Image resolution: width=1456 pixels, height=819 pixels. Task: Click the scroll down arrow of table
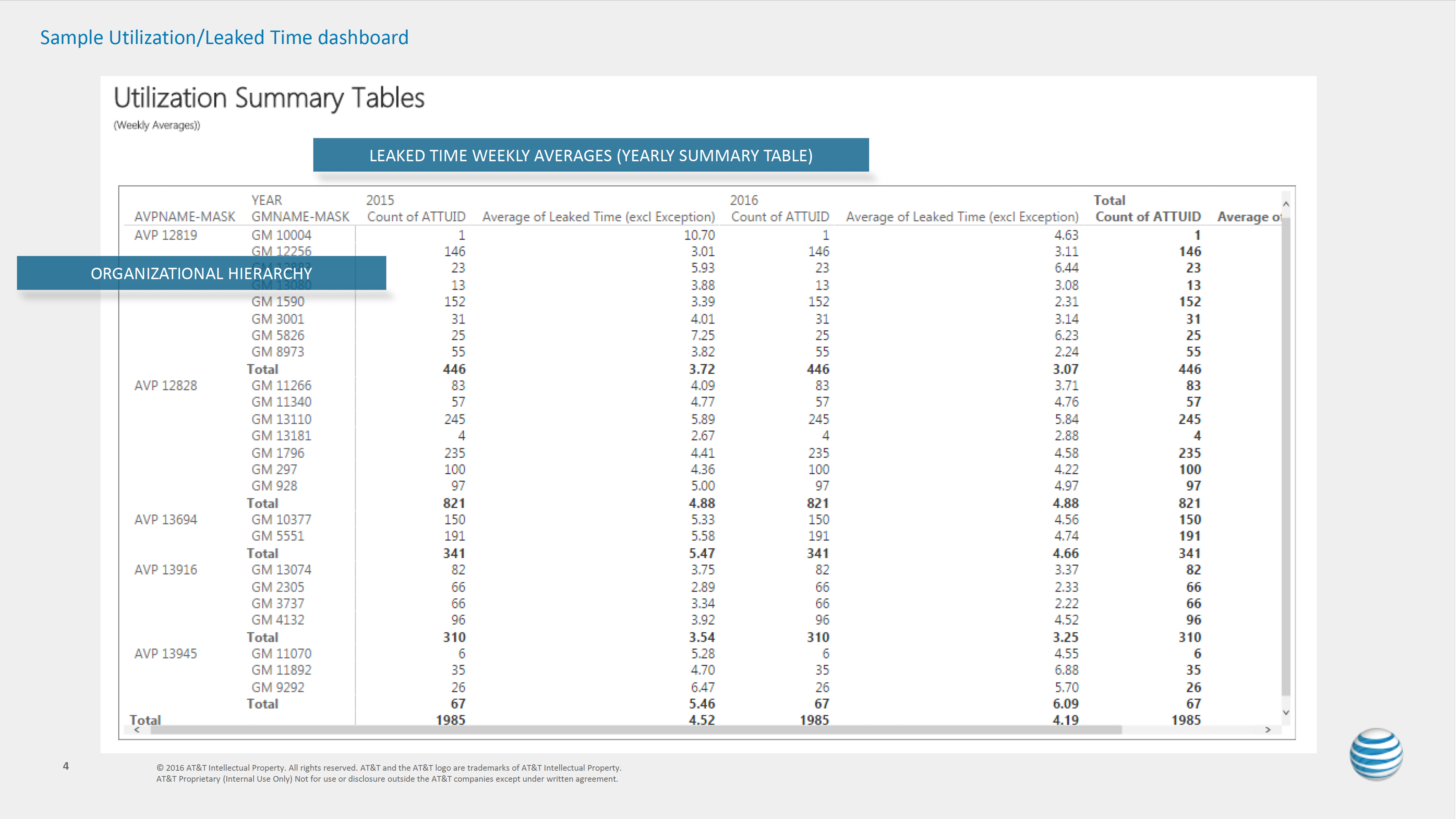tap(1286, 713)
